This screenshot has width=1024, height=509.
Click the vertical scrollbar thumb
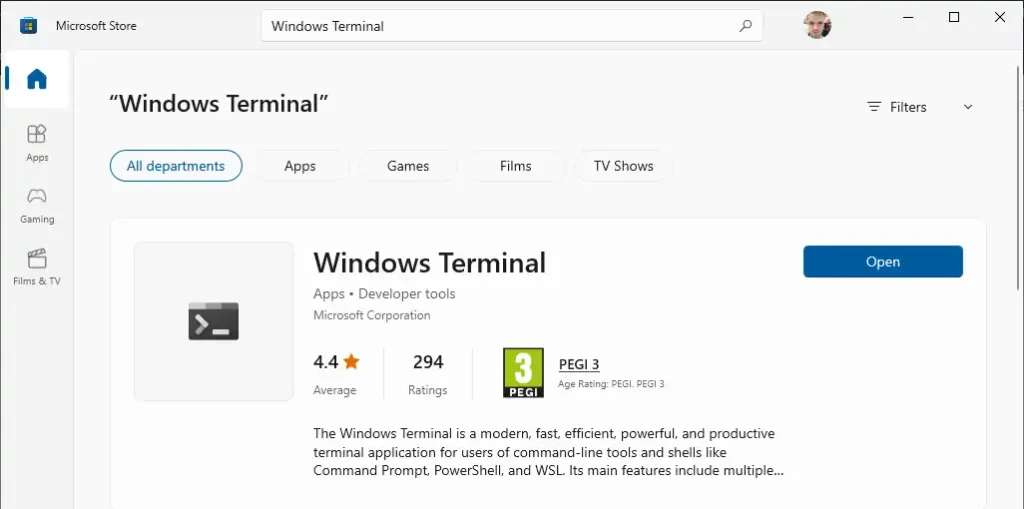click(1019, 176)
